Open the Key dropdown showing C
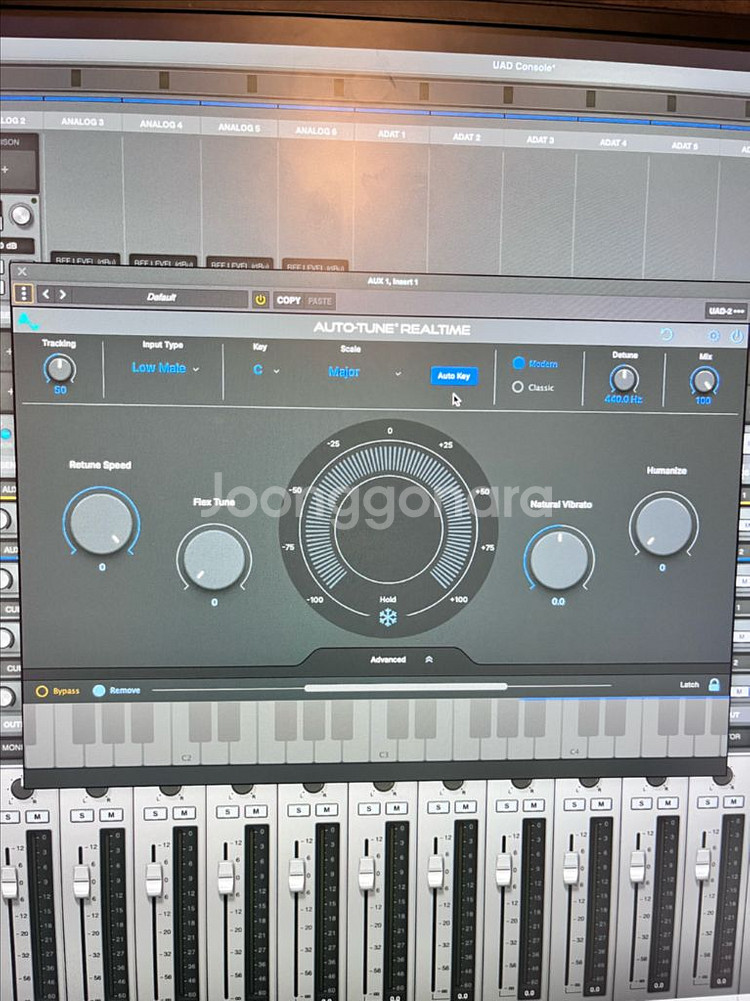Image resolution: width=750 pixels, height=1001 pixels. (x=266, y=370)
